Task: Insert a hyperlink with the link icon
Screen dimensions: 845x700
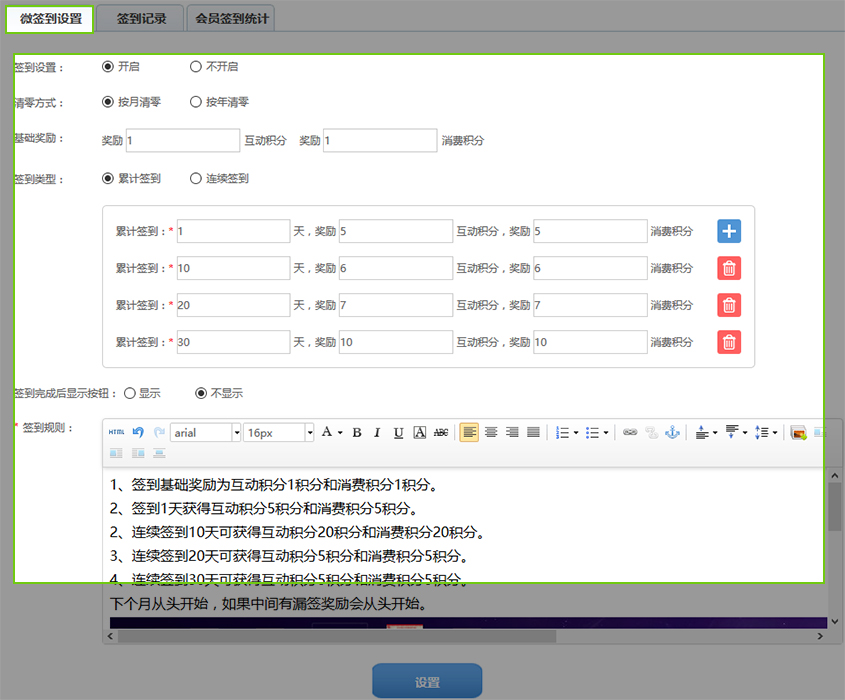Action: tap(630, 433)
